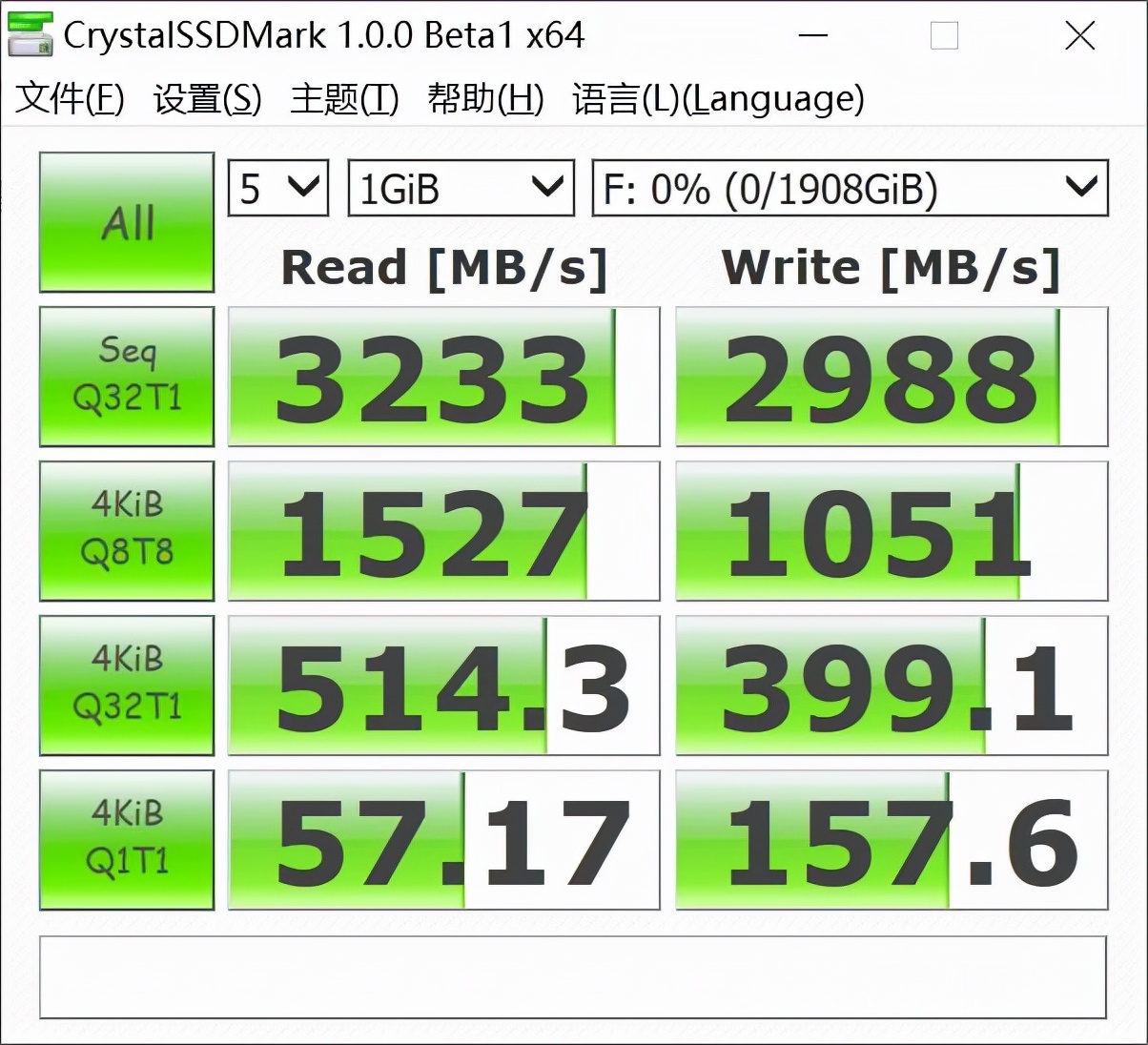
Task: Click the 4KiB Q1T1 write result 157.6
Action: pos(892,840)
